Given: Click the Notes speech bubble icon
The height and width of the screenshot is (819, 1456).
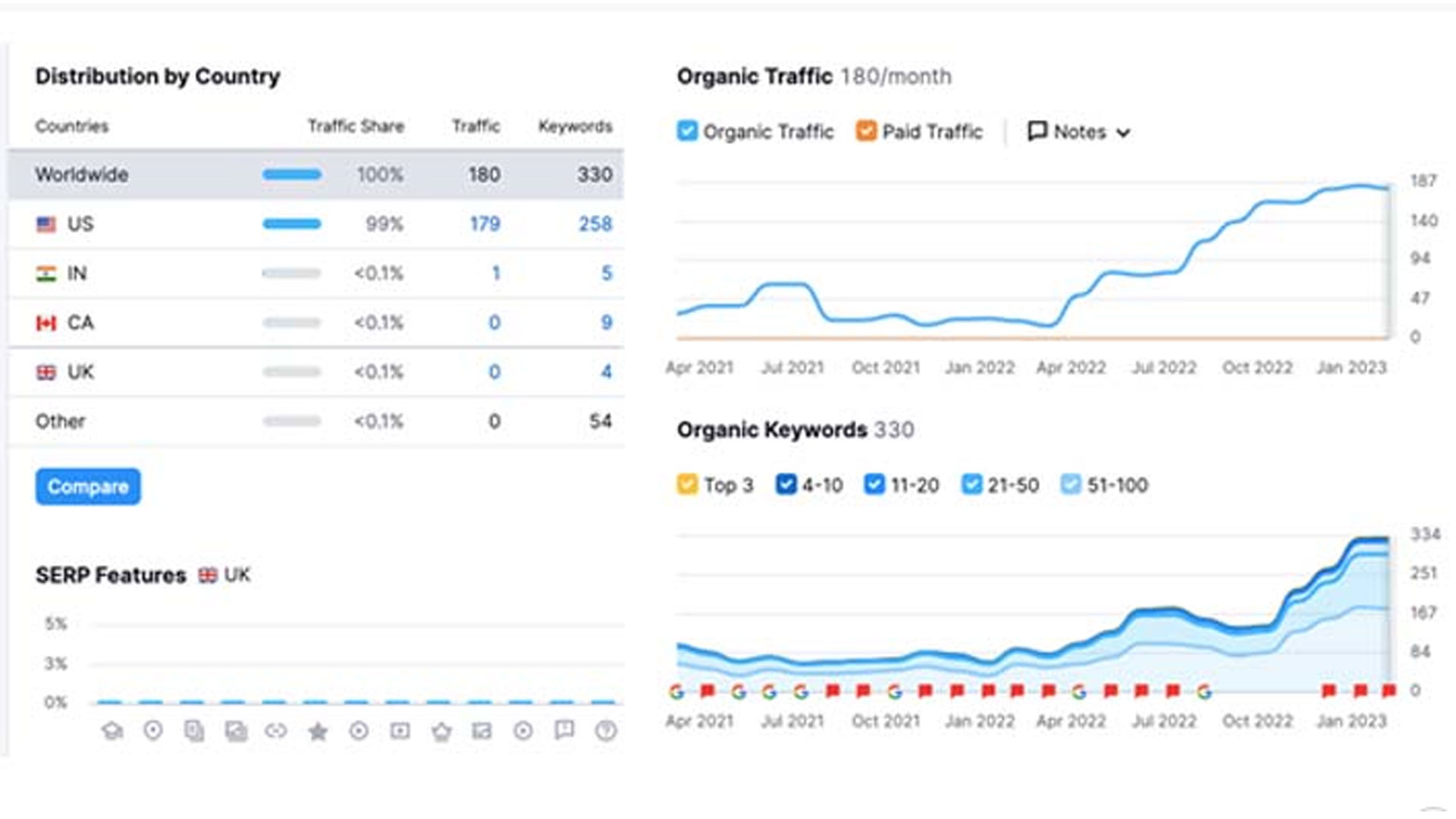Looking at the screenshot, I should pos(1037,131).
